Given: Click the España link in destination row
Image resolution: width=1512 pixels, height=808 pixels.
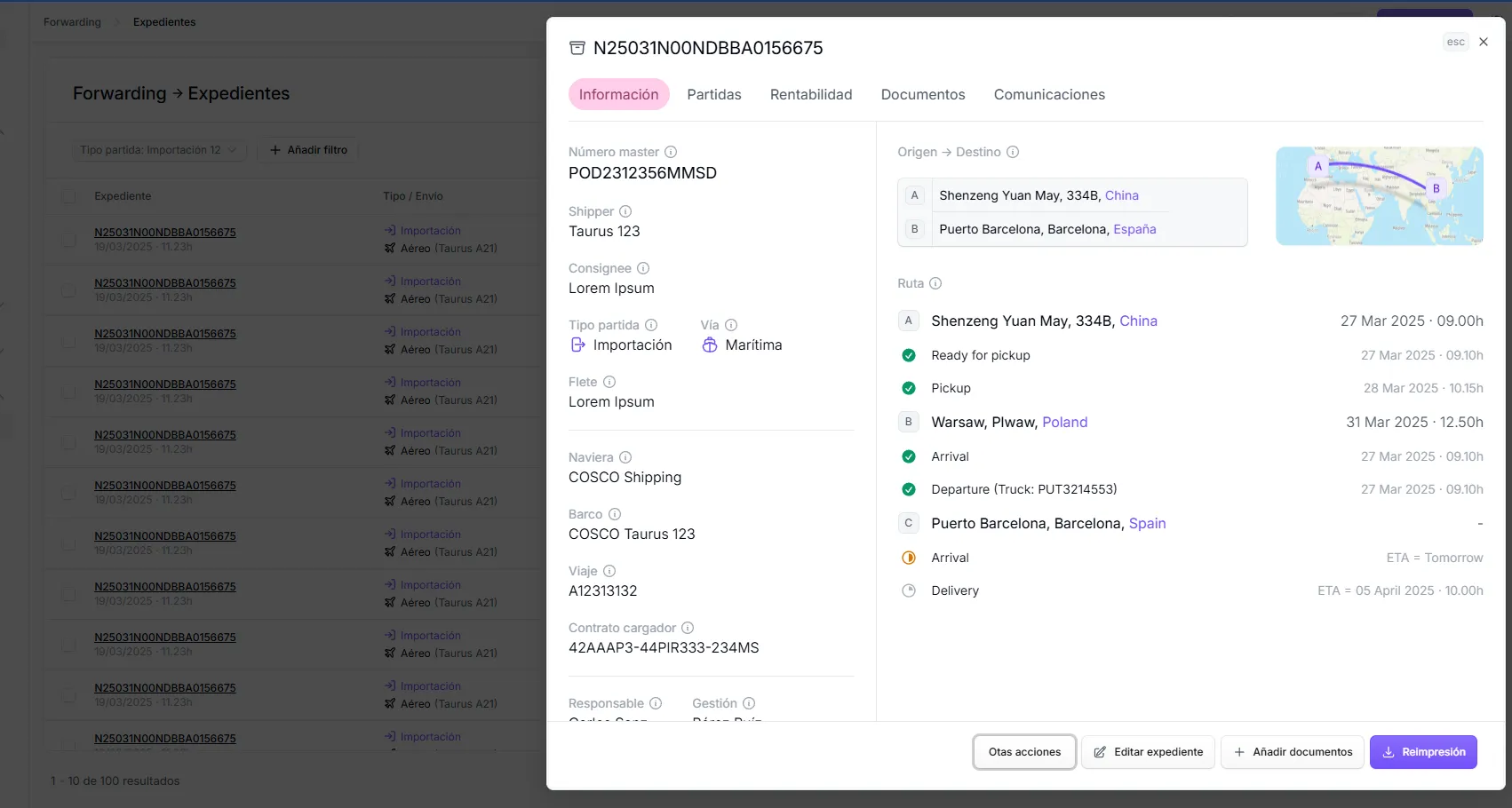Looking at the screenshot, I should 1134,229.
